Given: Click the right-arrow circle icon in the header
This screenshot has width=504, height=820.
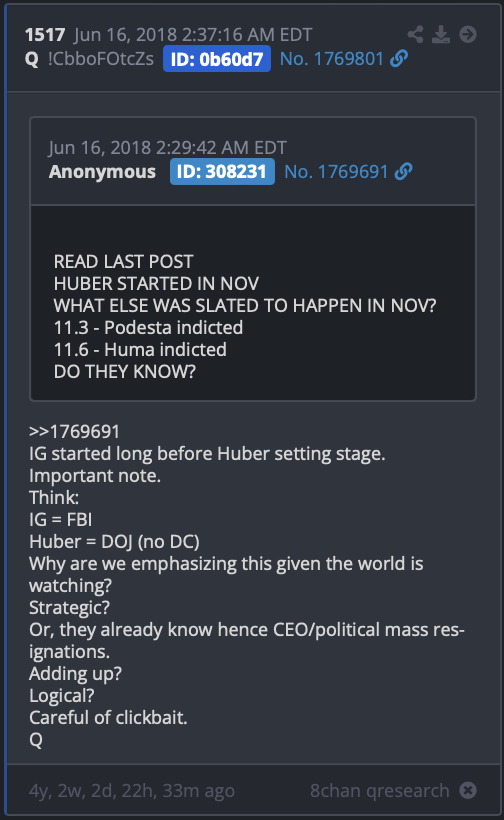Looking at the screenshot, I should coord(468,35).
